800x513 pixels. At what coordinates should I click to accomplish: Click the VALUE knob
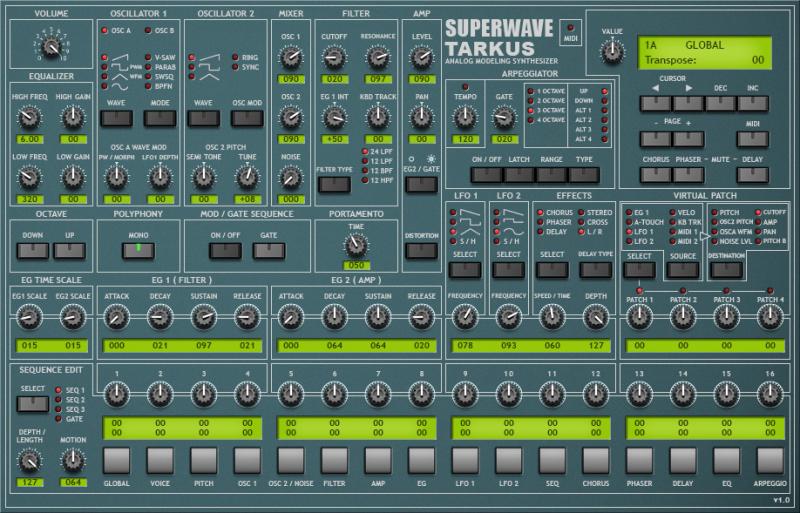[612, 52]
